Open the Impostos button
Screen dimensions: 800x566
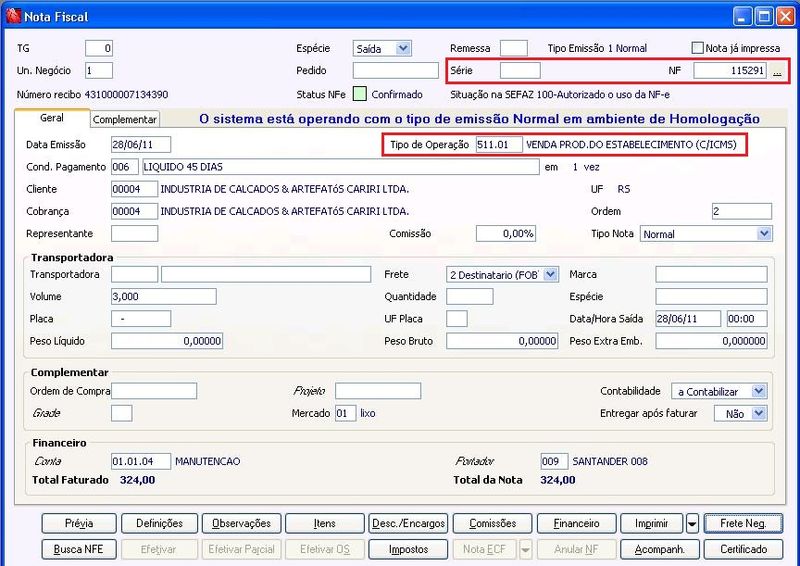point(408,550)
